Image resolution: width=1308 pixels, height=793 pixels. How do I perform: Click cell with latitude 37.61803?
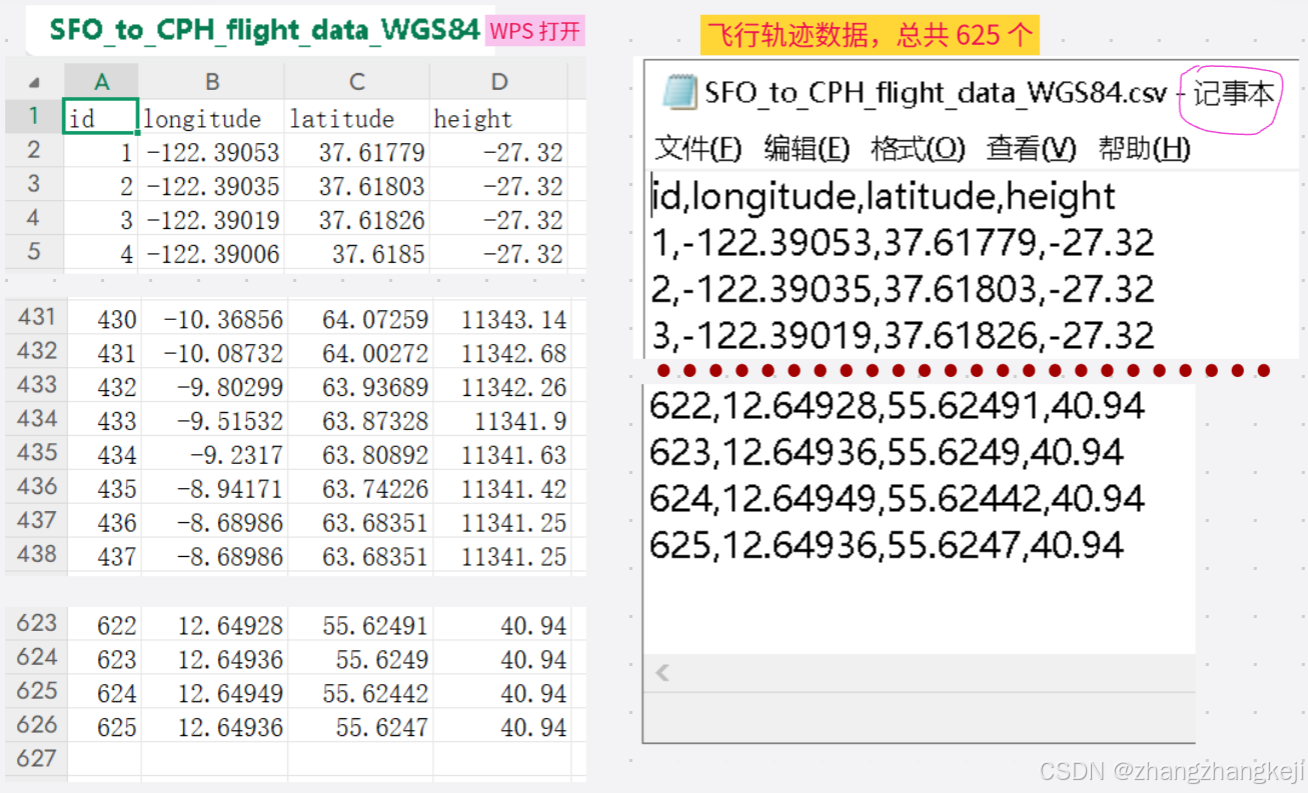tap(358, 186)
